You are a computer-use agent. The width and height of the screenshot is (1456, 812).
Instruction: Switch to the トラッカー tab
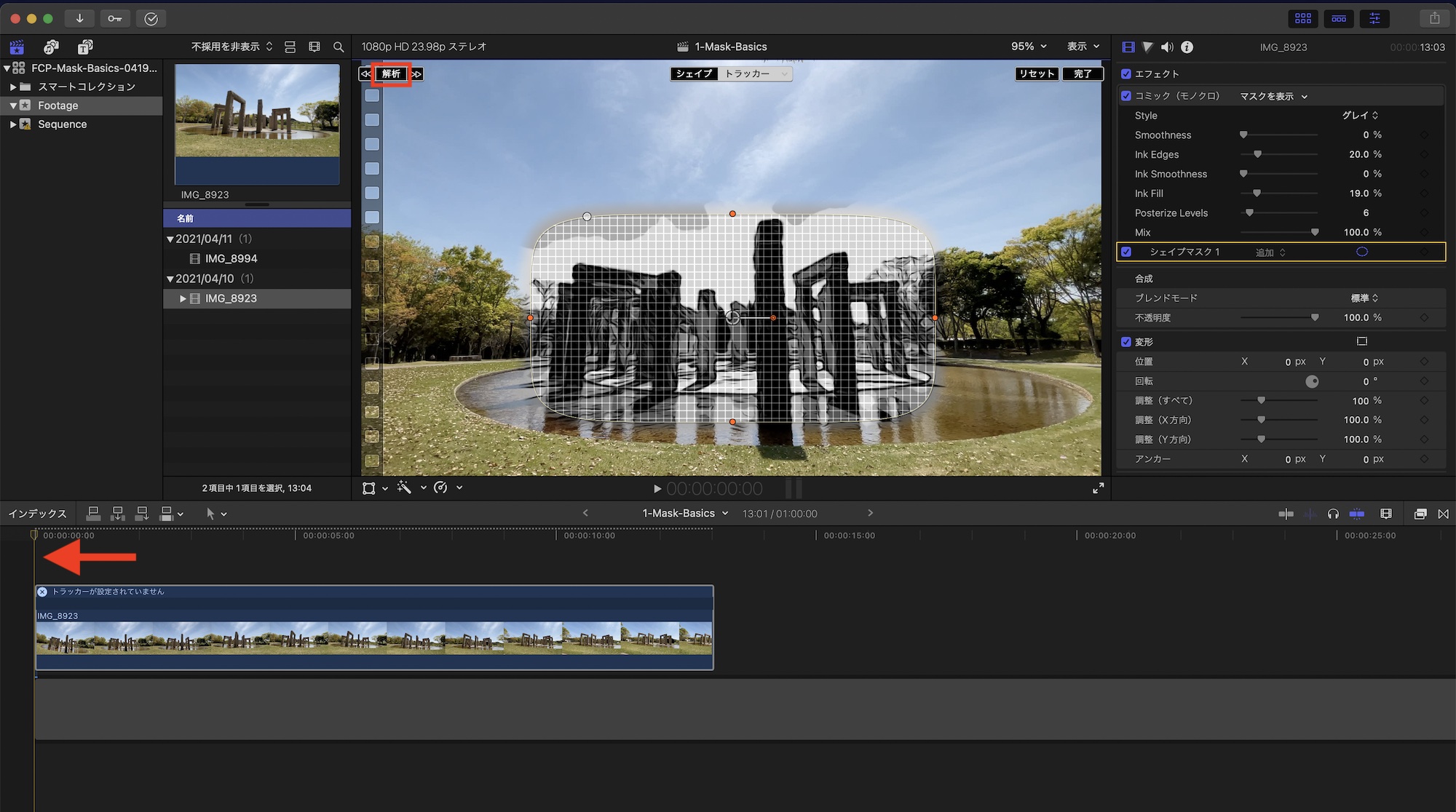[748, 74]
